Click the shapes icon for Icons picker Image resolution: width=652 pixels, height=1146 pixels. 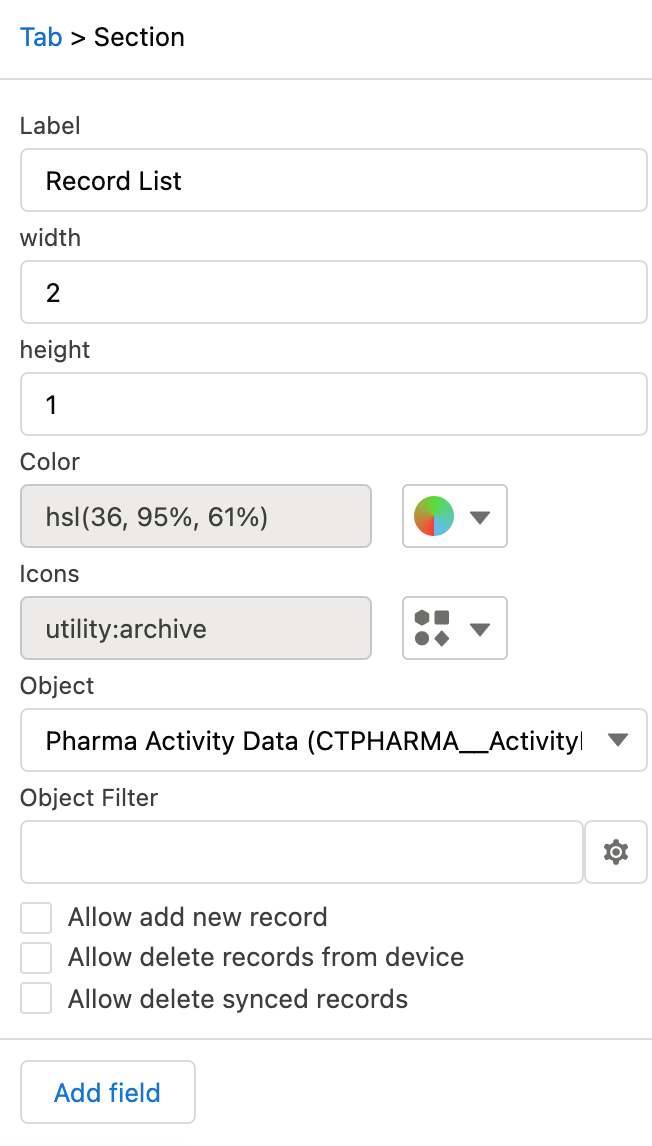pos(432,628)
